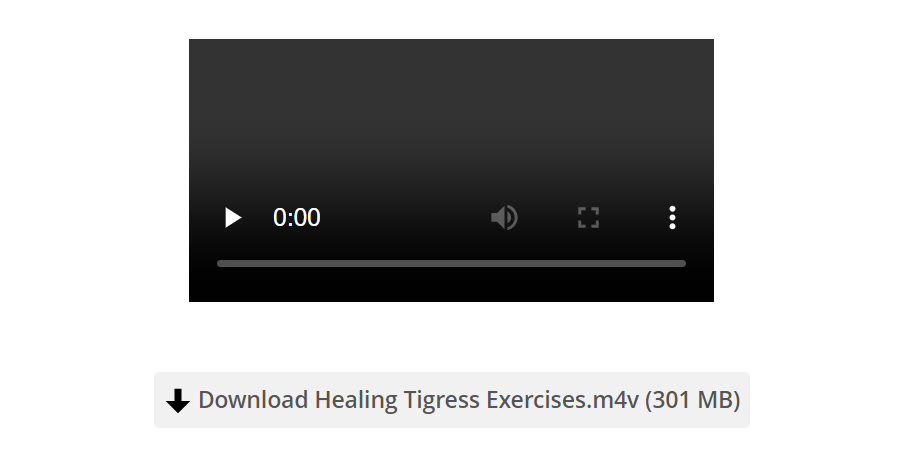Screen dimensions: 899x454
Task: Click the word "Download" in the button
Action: click(253, 400)
